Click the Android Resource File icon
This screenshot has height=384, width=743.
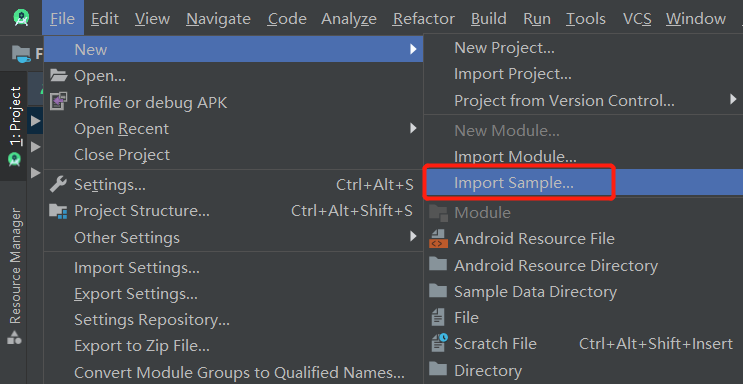(438, 238)
